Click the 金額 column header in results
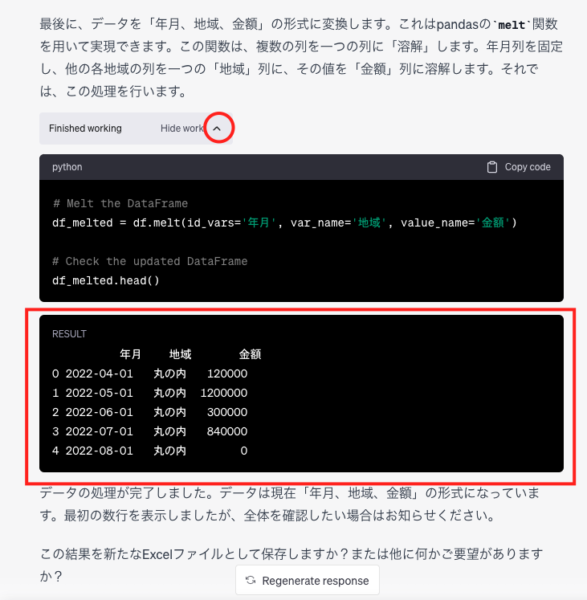 (250, 354)
